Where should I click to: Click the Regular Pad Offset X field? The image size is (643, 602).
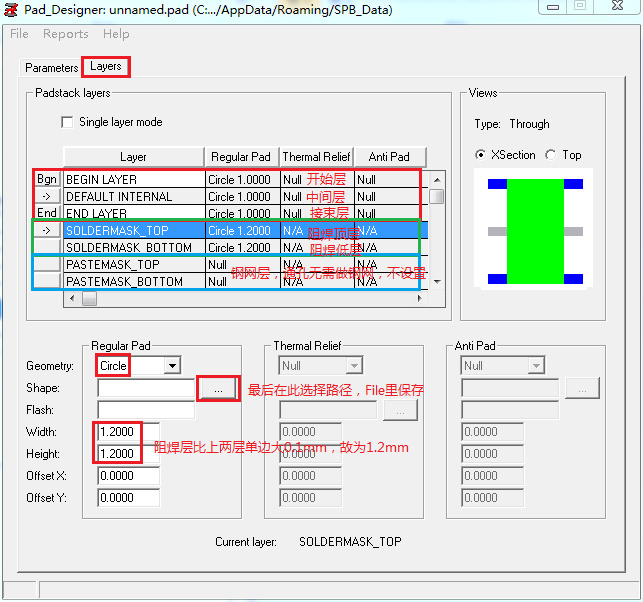(x=129, y=476)
